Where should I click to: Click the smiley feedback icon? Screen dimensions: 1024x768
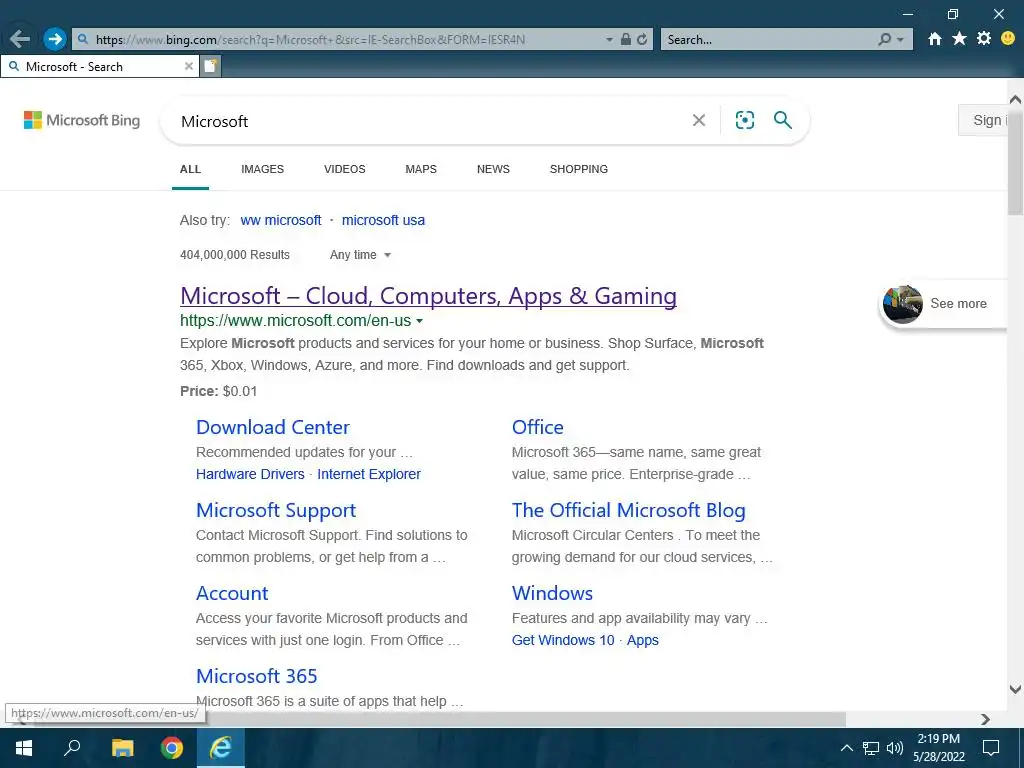tap(1008, 39)
